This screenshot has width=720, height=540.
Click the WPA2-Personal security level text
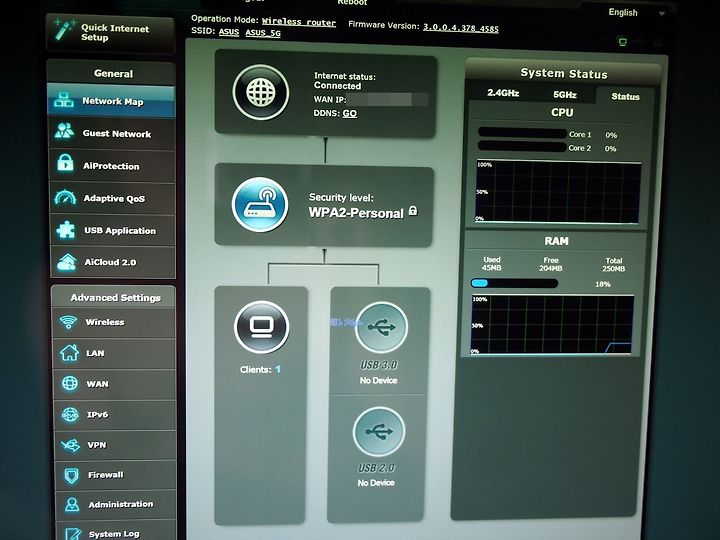[356, 213]
